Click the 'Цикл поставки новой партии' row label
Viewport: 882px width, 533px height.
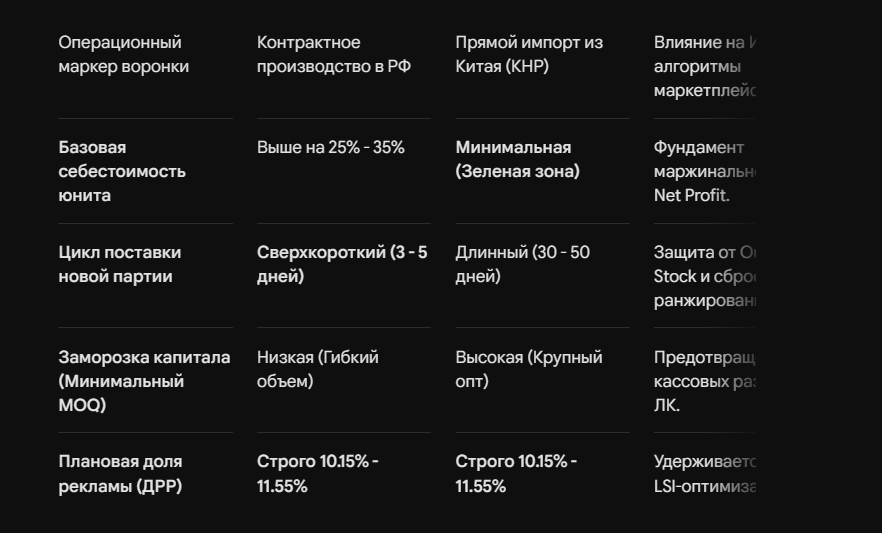(120, 264)
